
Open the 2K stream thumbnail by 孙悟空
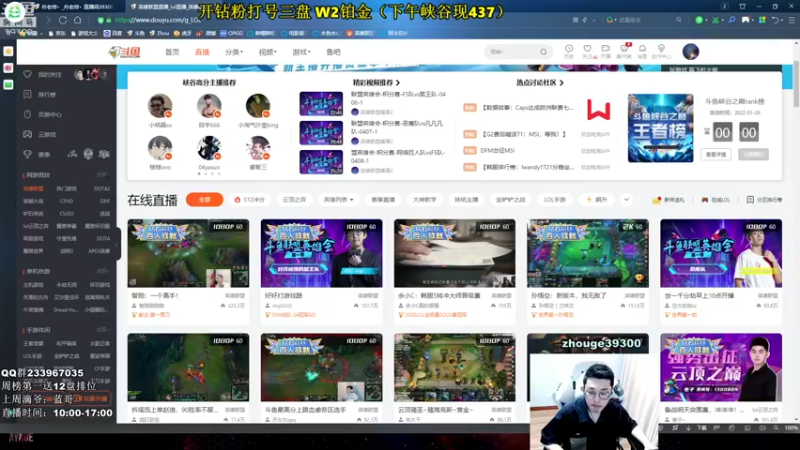click(588, 254)
